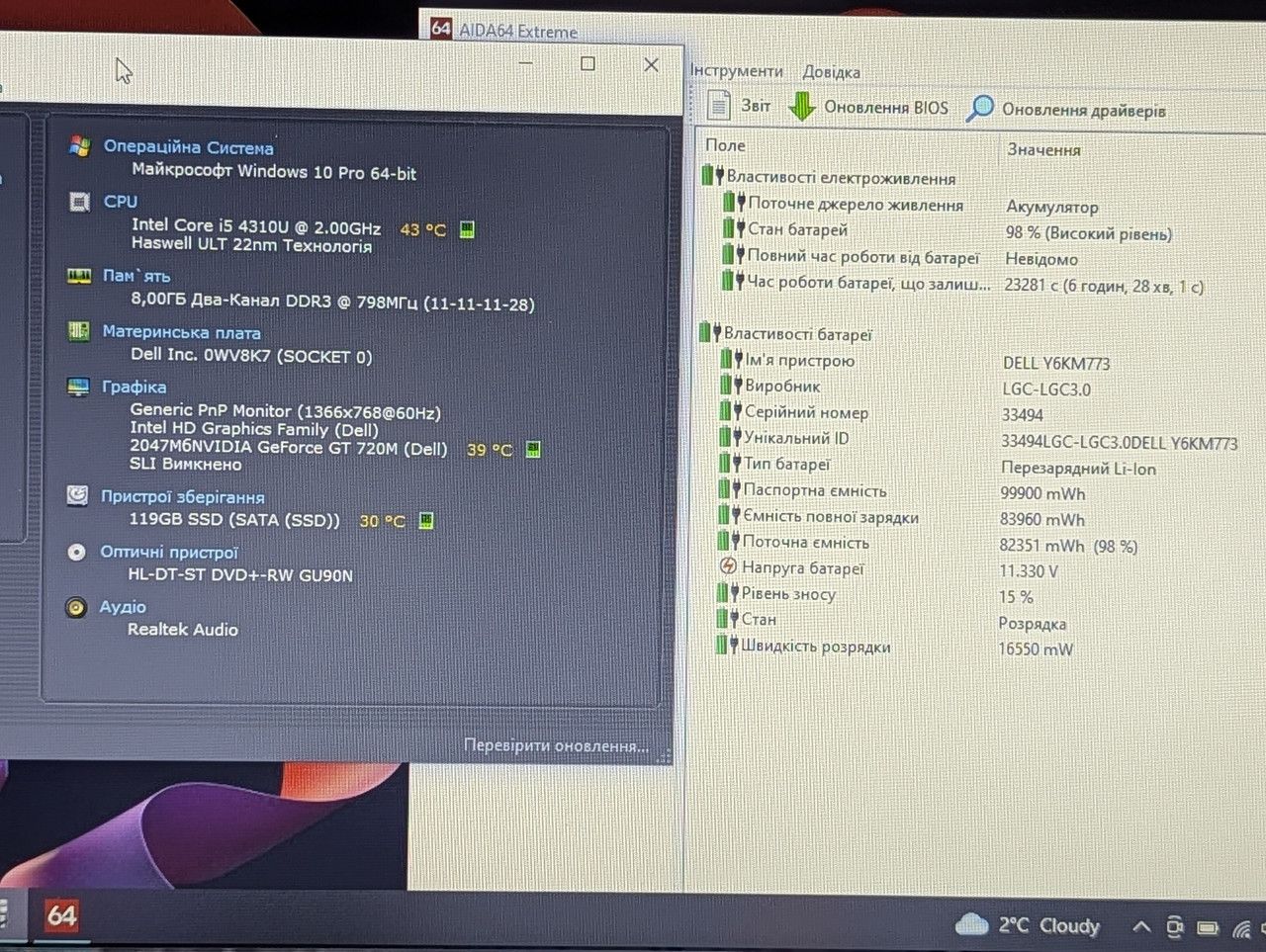
Task: Open the Графіка section link
Action: (135, 387)
